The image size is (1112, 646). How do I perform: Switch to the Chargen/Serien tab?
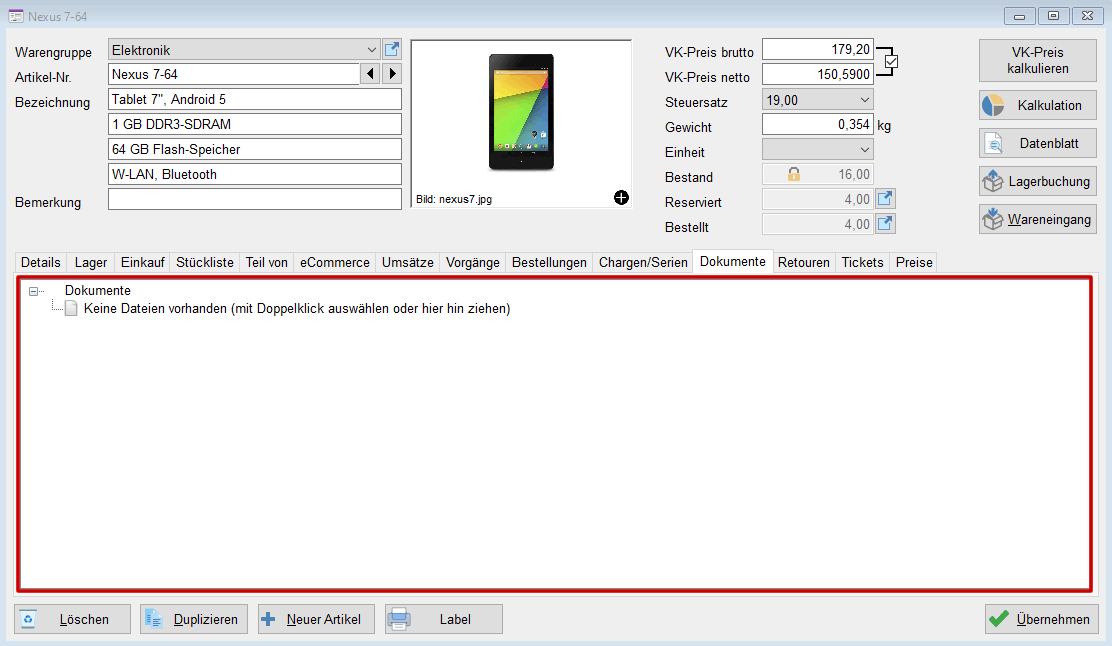click(643, 262)
